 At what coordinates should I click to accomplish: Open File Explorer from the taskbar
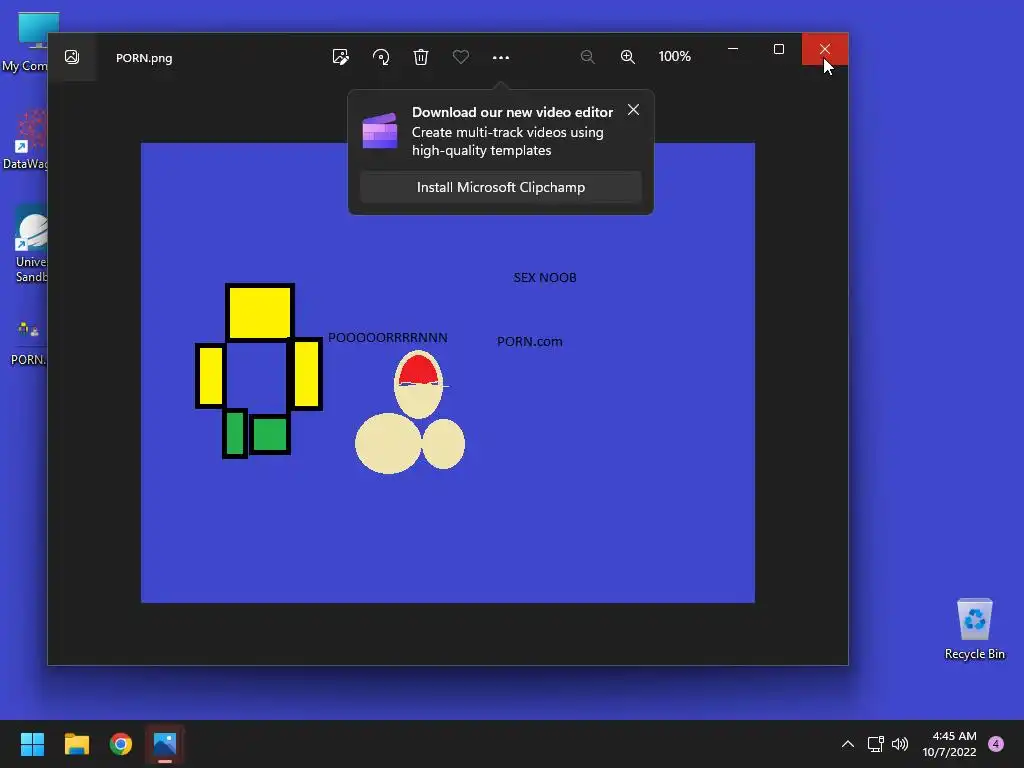click(76, 744)
